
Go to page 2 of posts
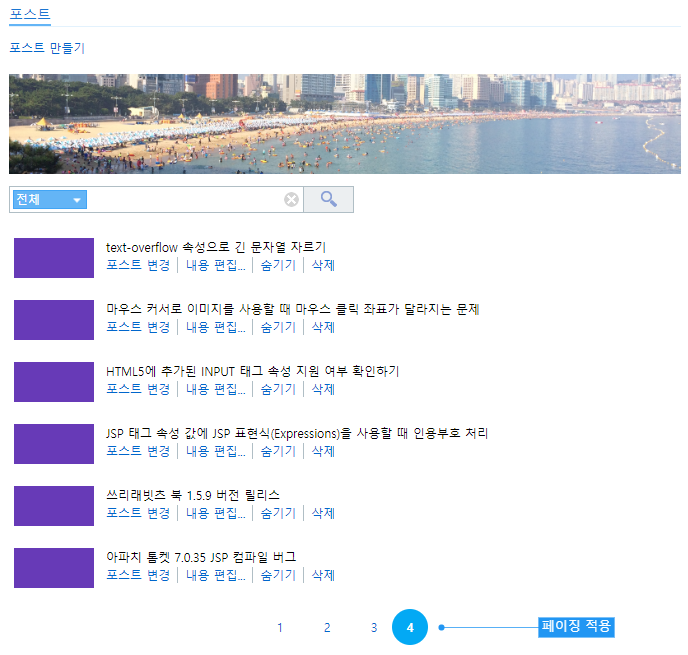click(x=327, y=628)
